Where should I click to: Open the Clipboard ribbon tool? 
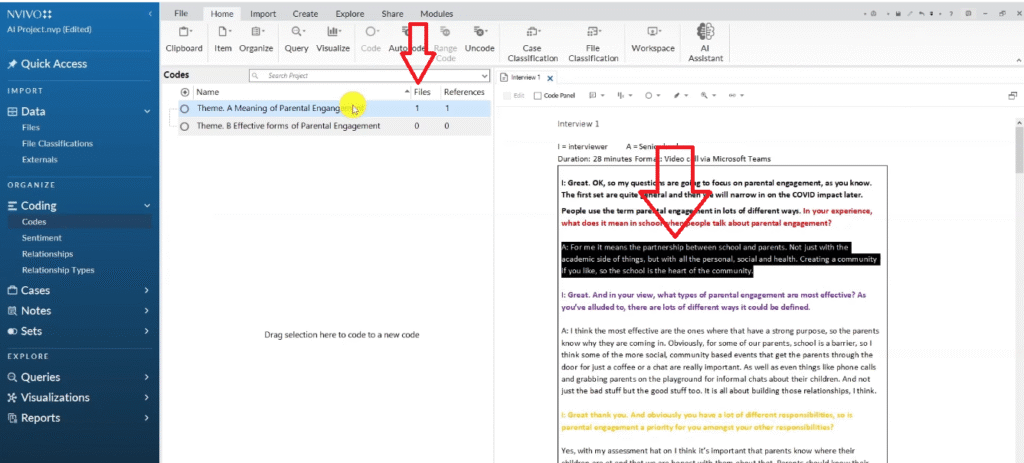(183, 39)
